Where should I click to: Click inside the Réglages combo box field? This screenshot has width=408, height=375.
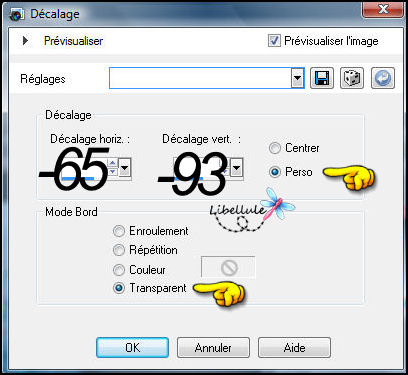click(200, 78)
